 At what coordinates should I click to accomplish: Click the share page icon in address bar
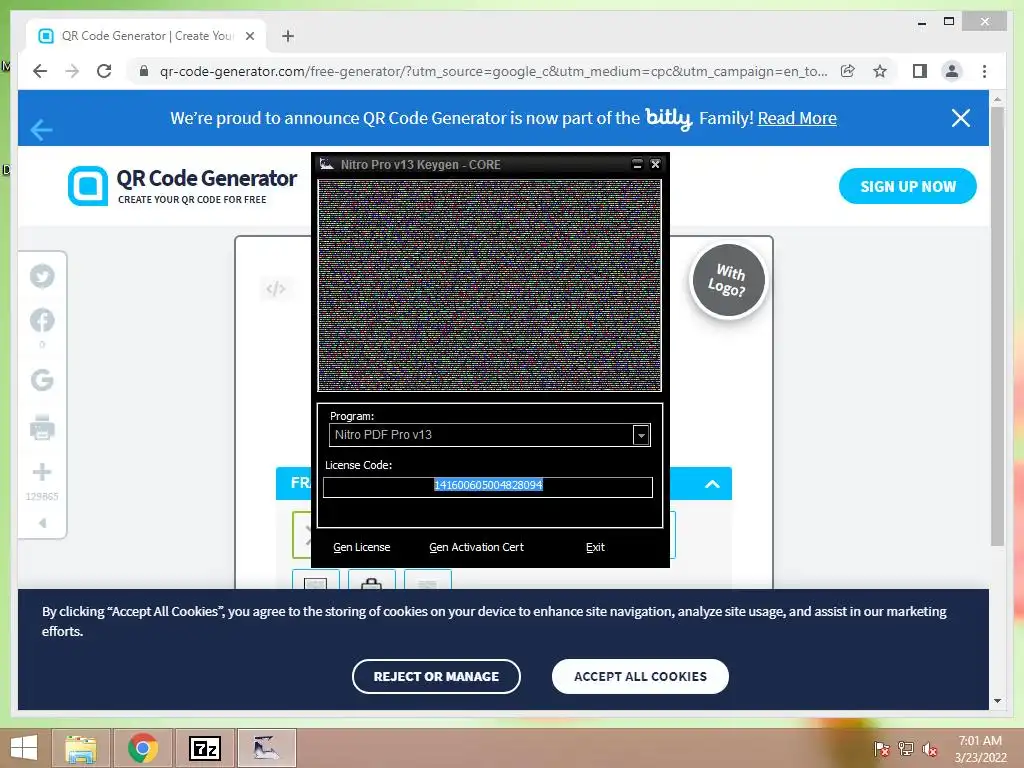[848, 71]
